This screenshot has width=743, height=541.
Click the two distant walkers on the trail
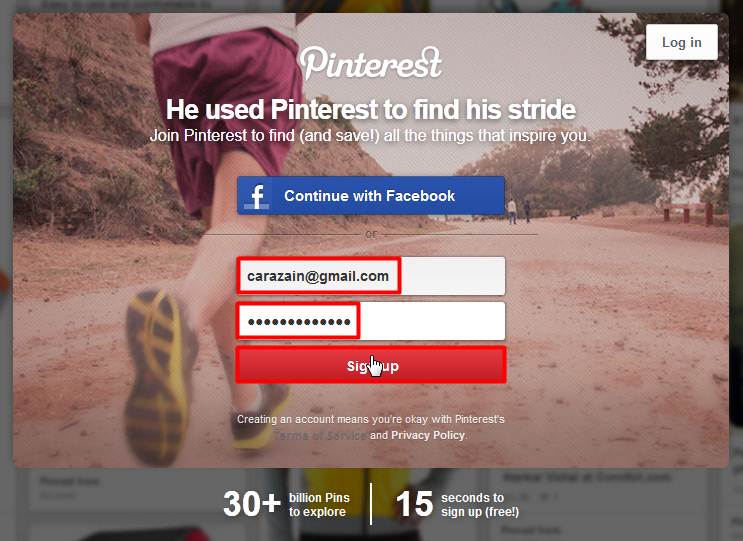tap(519, 211)
